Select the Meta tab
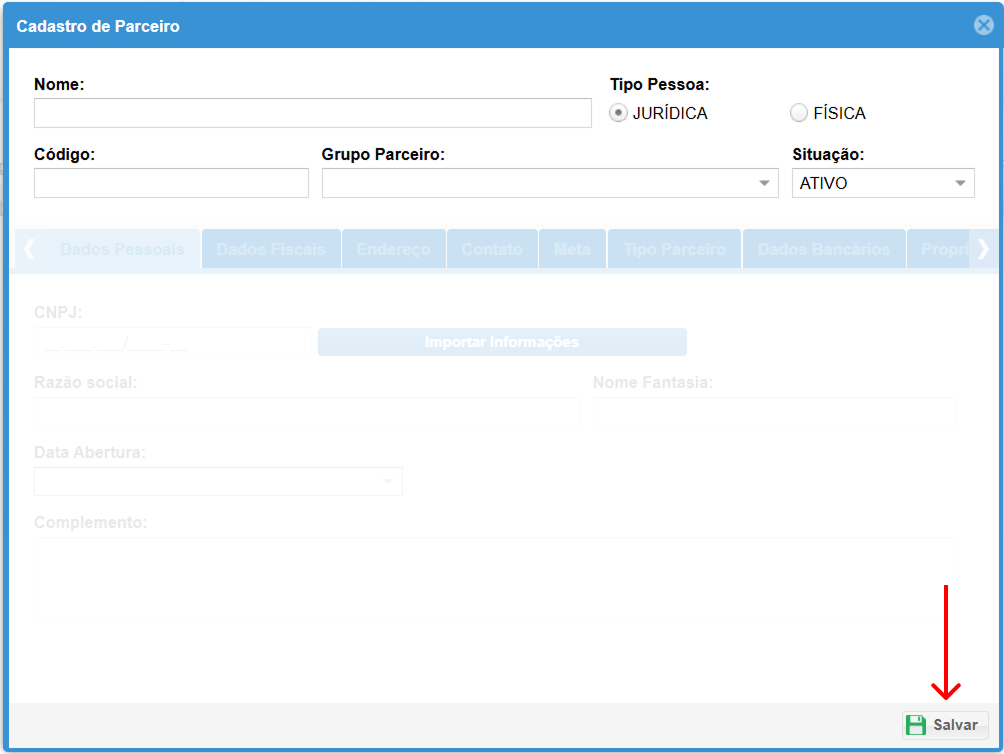1004x754 pixels. pyautogui.click(x=572, y=249)
